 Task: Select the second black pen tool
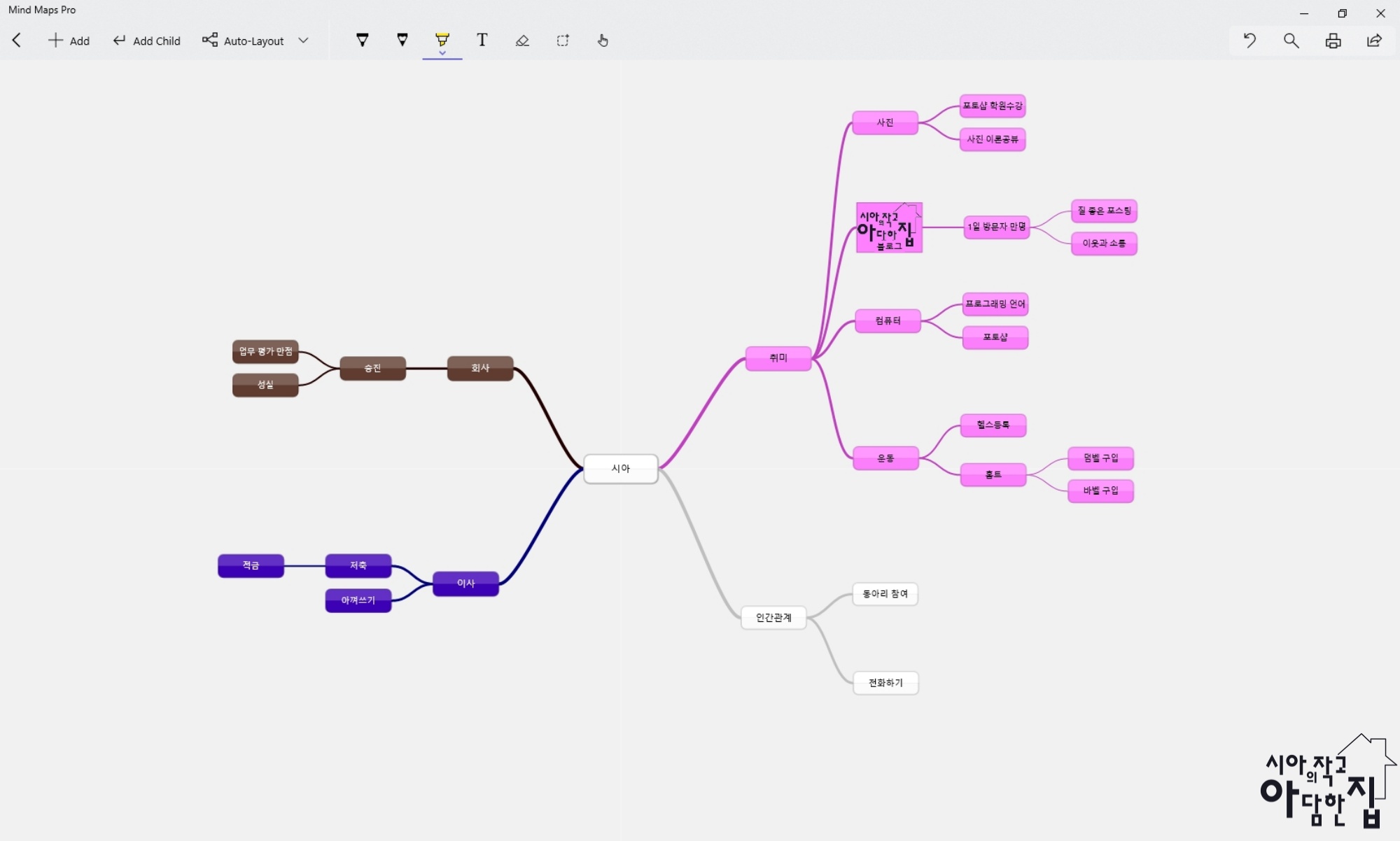pos(402,41)
